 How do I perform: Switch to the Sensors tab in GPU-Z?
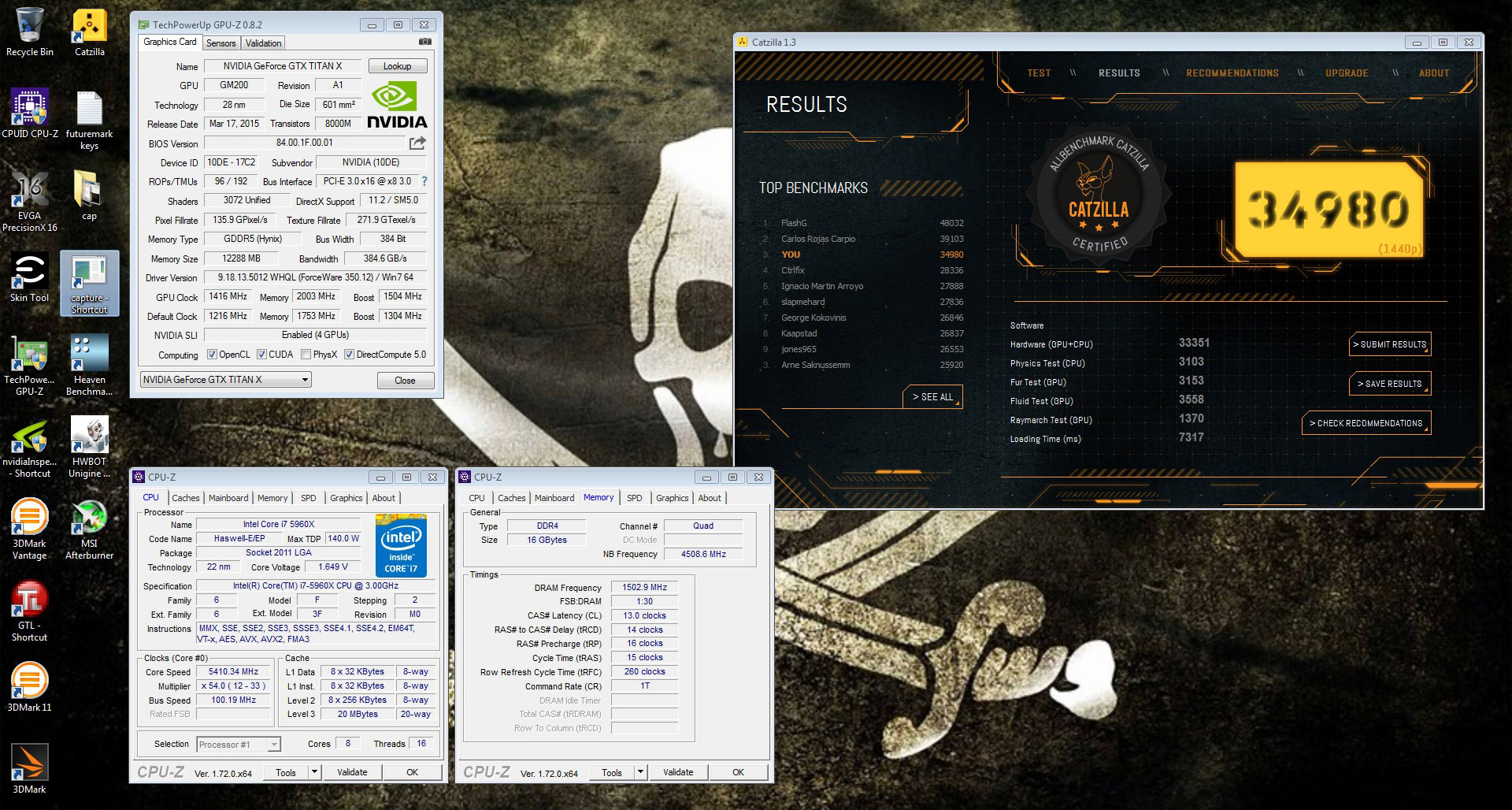(x=220, y=43)
